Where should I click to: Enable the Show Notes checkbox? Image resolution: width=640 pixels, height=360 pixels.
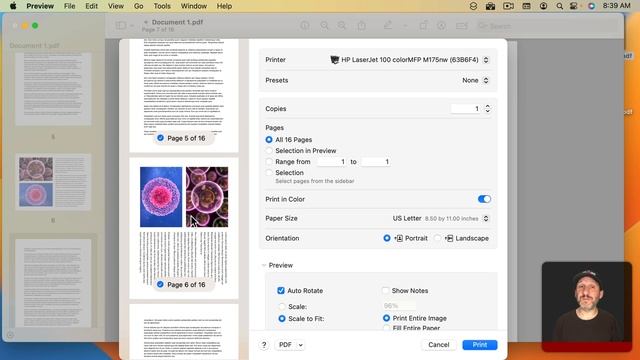coord(385,291)
